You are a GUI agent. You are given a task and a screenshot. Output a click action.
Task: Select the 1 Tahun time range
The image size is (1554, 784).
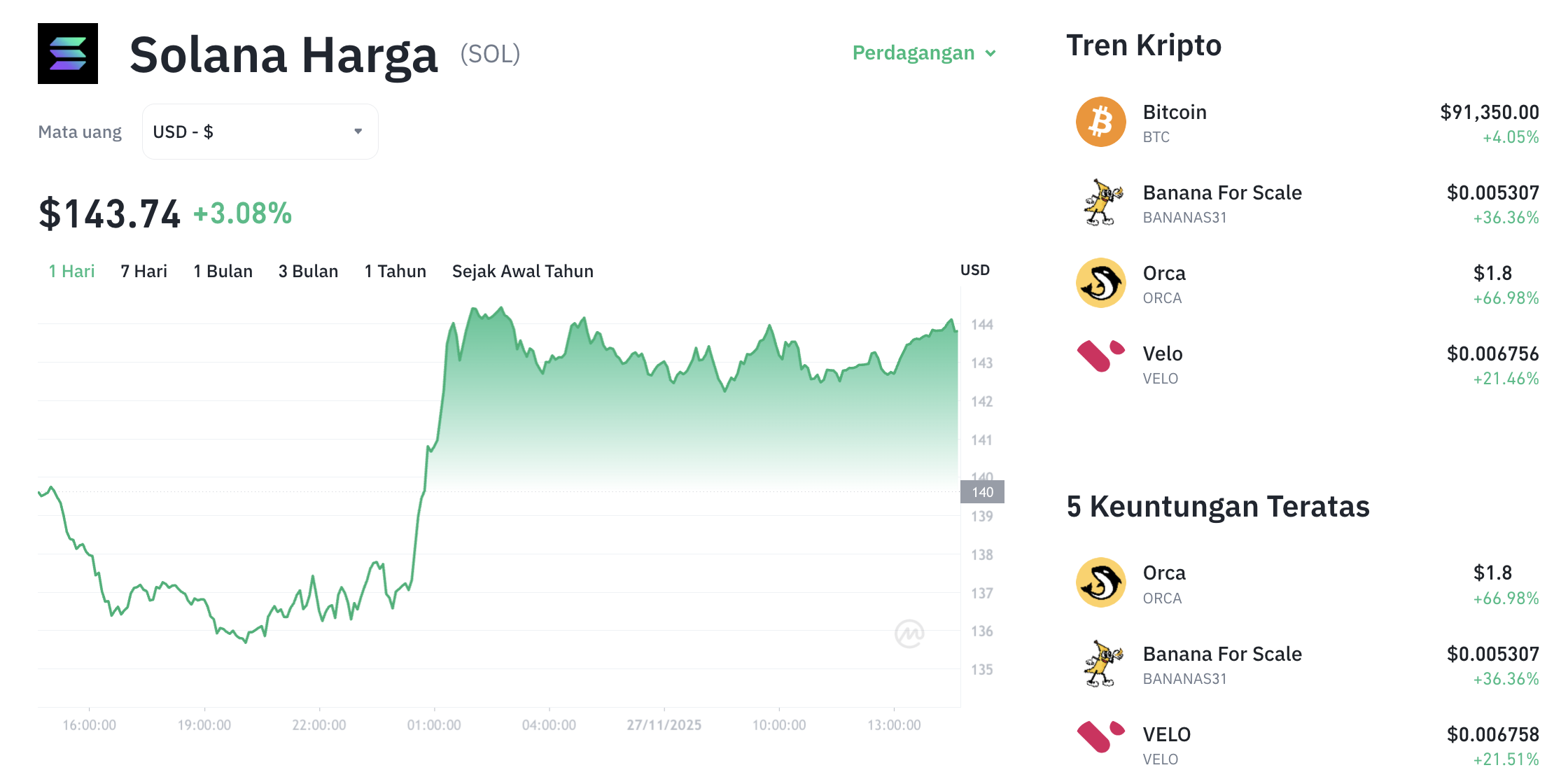[395, 271]
